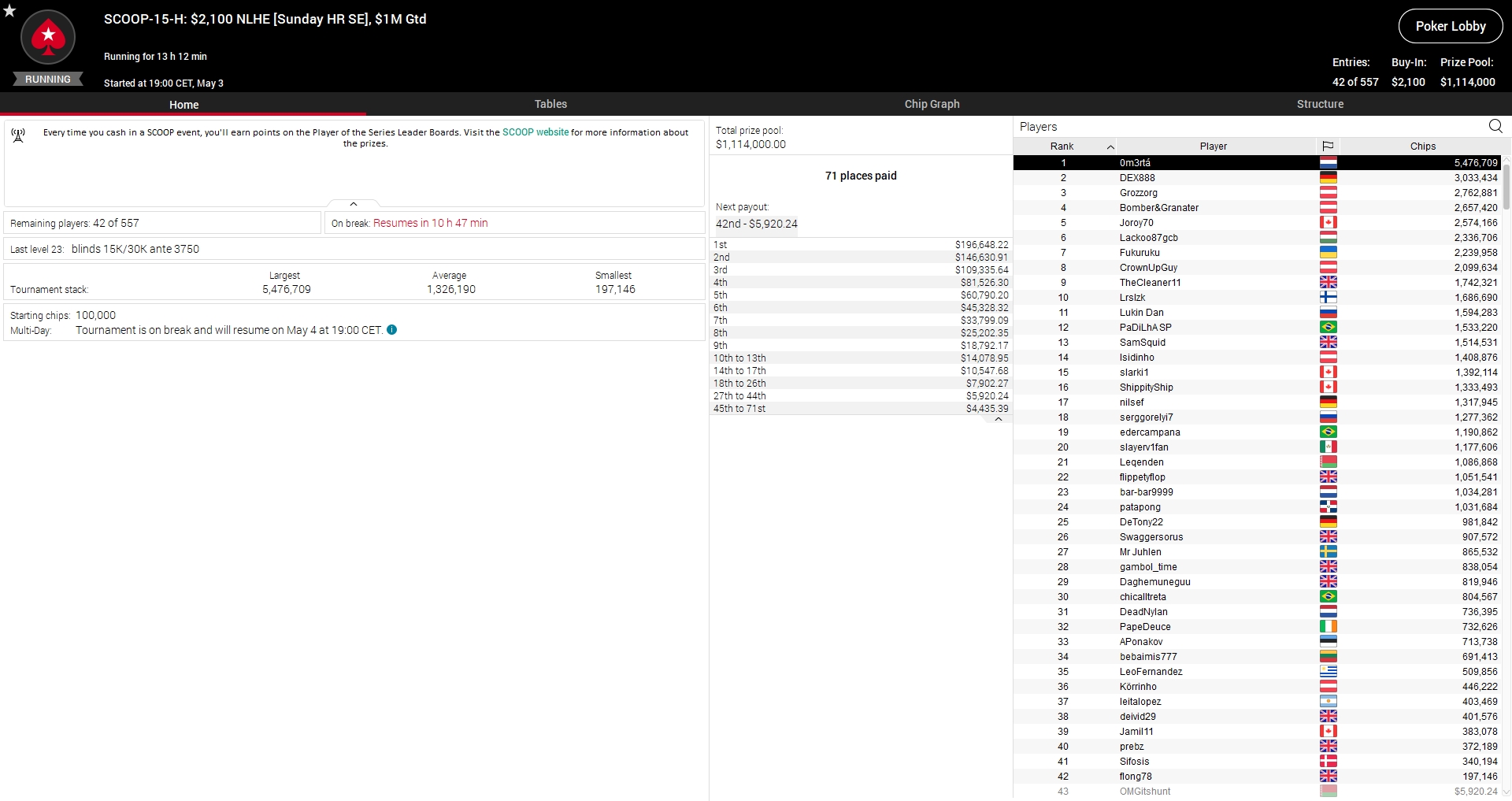The image size is (1512, 801).
Task: Select player Grozzorg in the list
Action: [1257, 193]
